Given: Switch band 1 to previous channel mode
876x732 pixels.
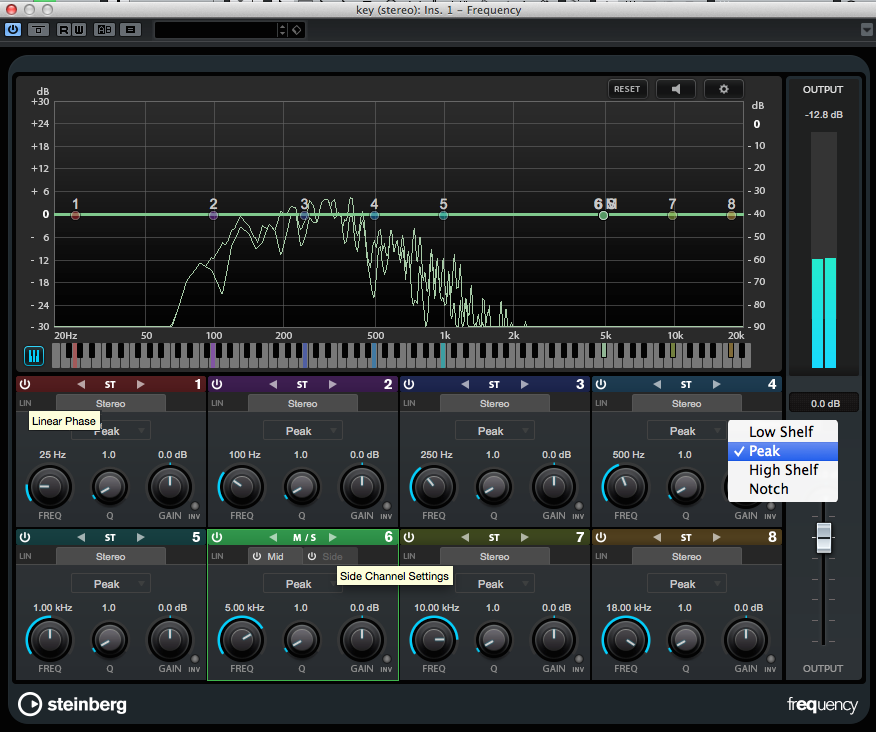Looking at the screenshot, I should point(81,384).
